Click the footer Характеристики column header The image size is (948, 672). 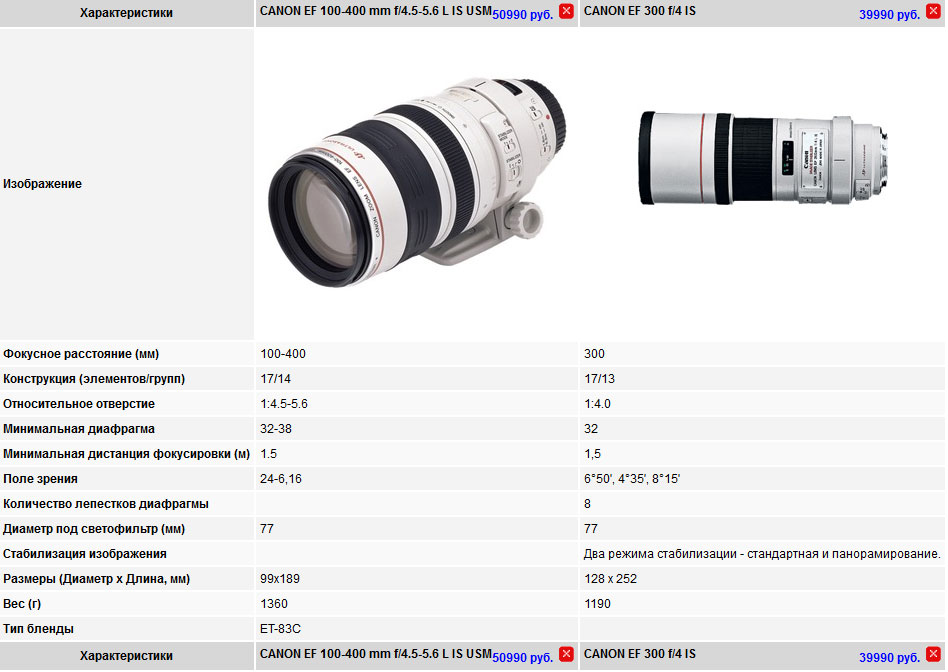pyautogui.click(x=126, y=656)
